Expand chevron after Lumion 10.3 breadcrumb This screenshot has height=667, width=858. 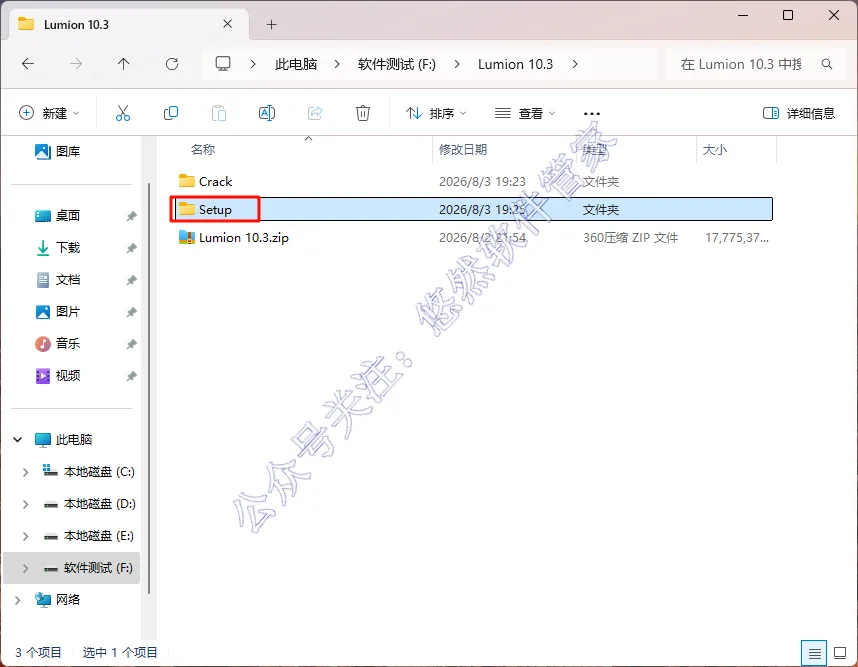pyautogui.click(x=575, y=64)
